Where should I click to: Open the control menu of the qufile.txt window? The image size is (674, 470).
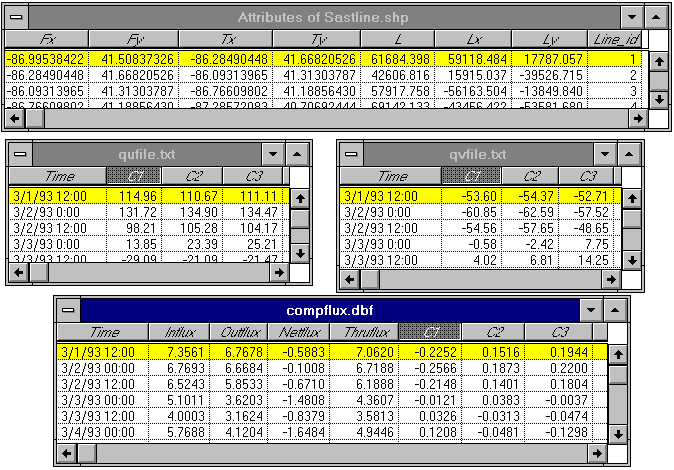click(x=20, y=154)
